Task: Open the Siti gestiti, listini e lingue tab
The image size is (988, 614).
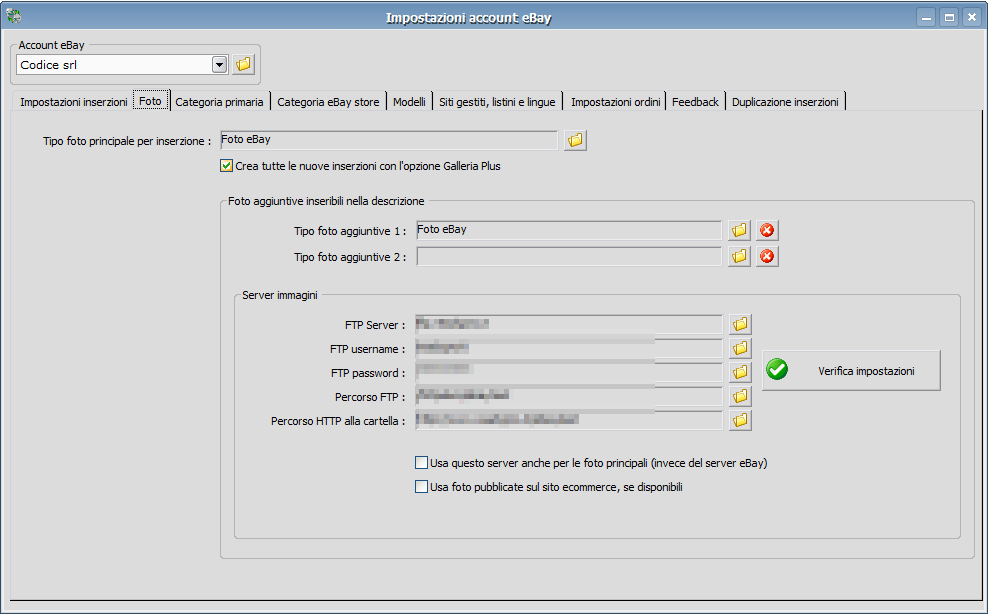Action: (x=497, y=101)
